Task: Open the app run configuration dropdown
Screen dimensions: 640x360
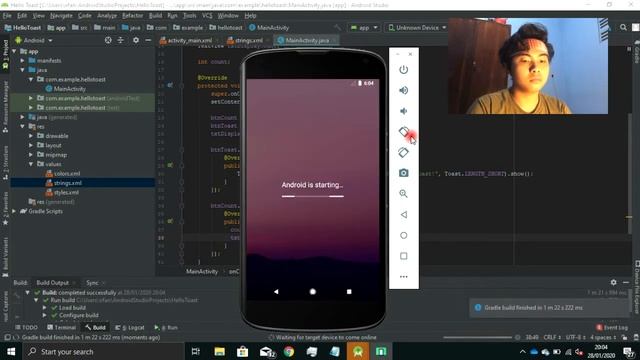Action: [x=364, y=27]
